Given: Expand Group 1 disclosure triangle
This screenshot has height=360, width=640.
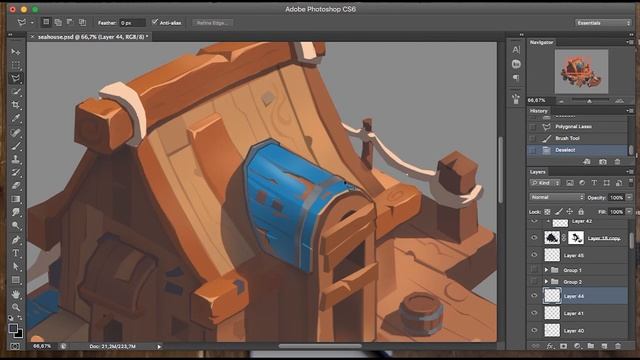Looking at the screenshot, I should [x=546, y=270].
